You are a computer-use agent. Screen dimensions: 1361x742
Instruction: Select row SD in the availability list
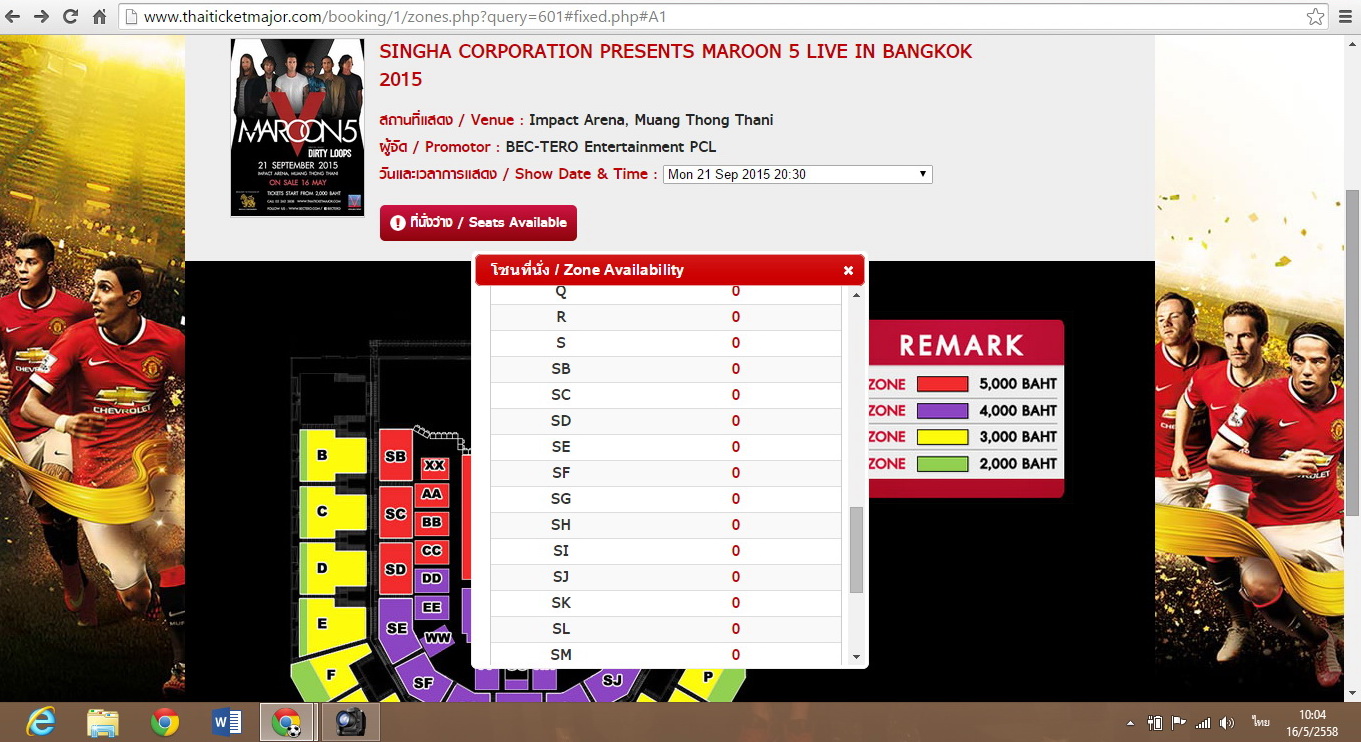665,421
